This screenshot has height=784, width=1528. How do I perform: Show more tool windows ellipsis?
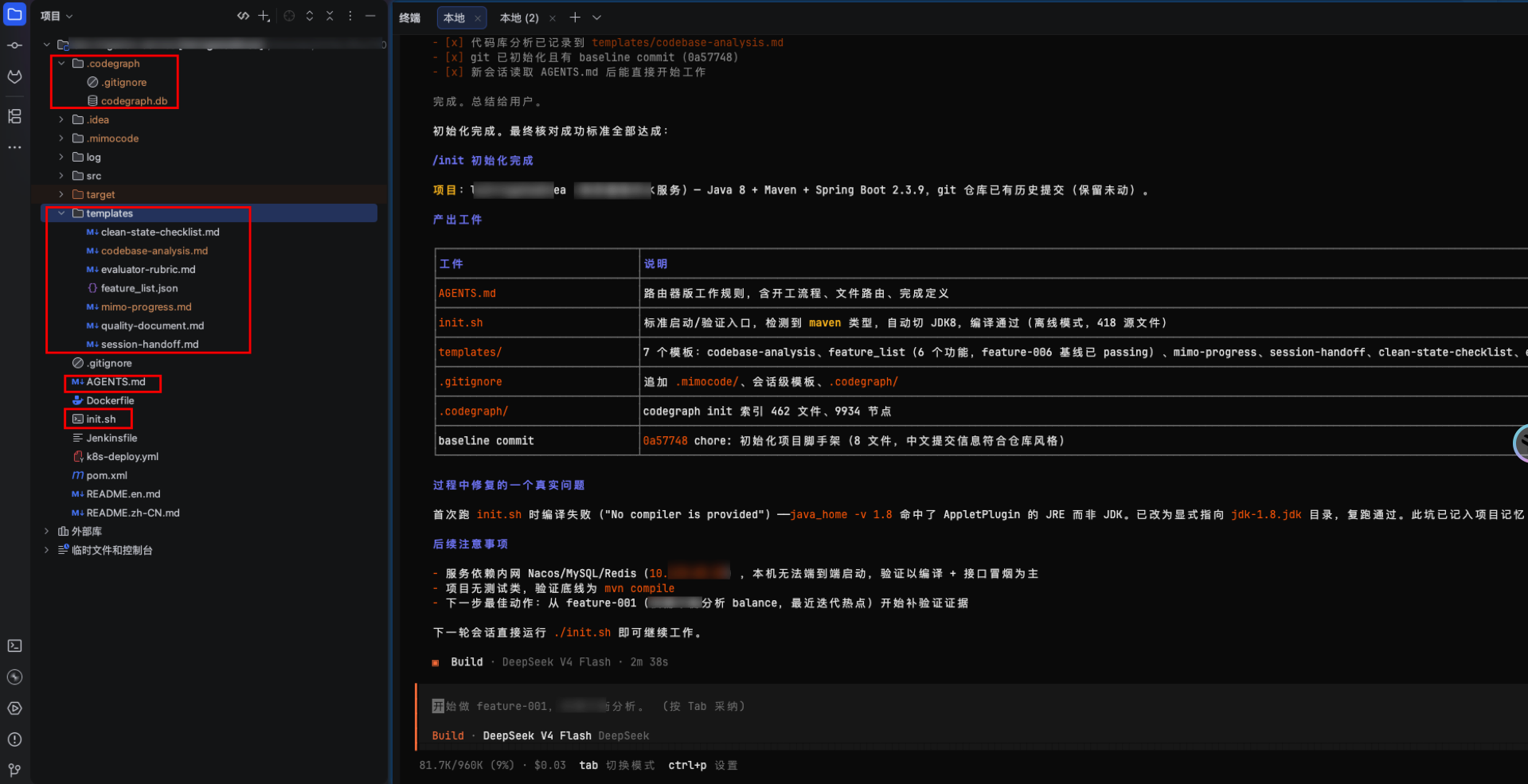(14, 147)
